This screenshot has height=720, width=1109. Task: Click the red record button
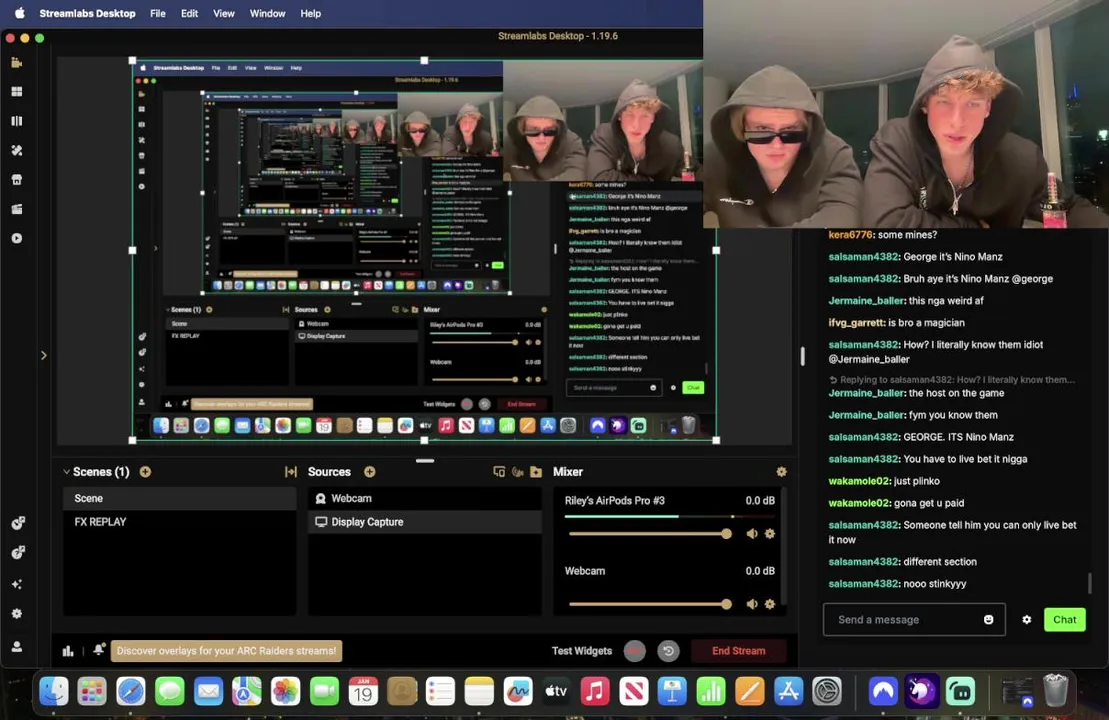(x=634, y=651)
